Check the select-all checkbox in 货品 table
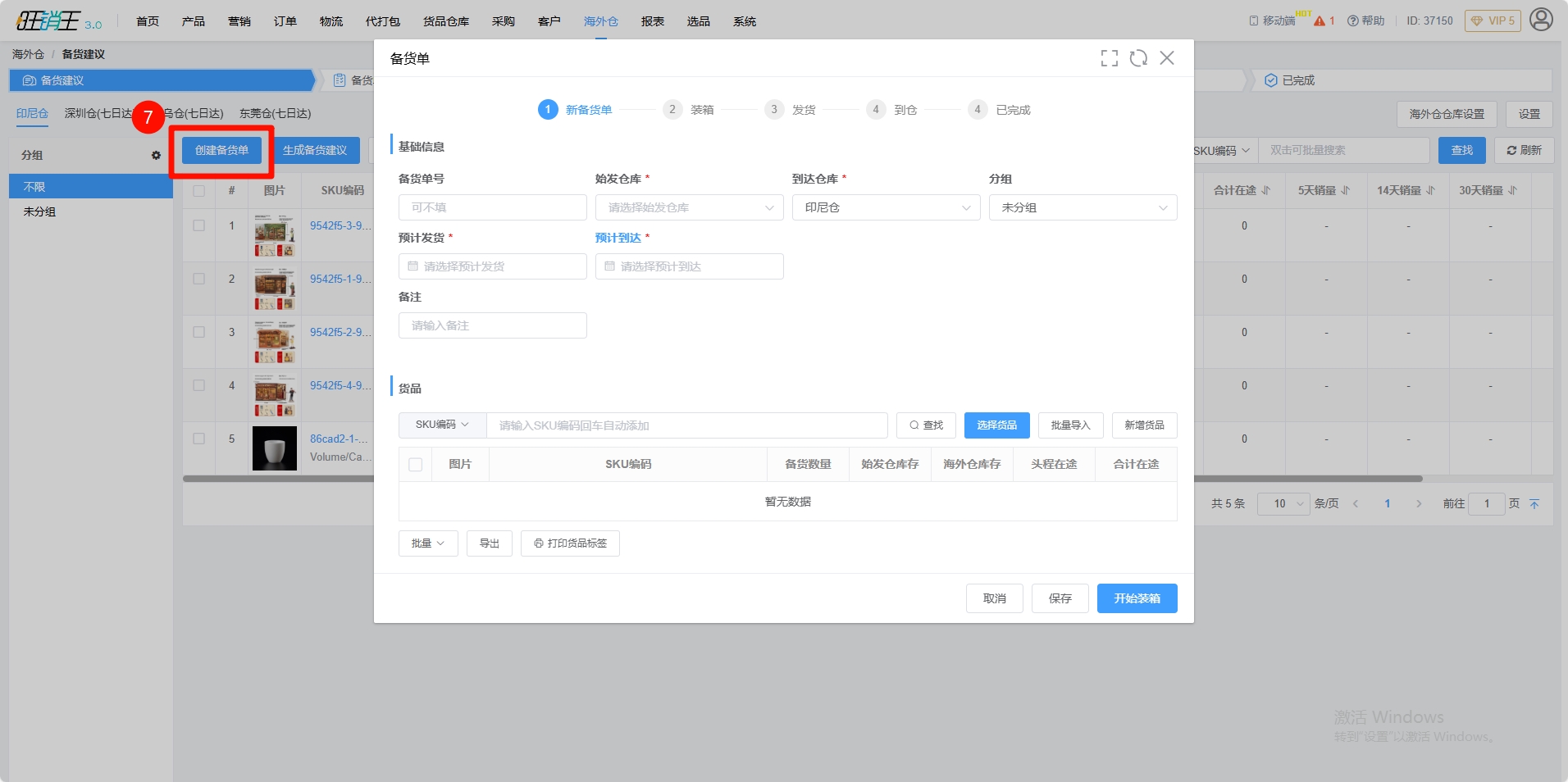1568x782 pixels. click(x=416, y=465)
